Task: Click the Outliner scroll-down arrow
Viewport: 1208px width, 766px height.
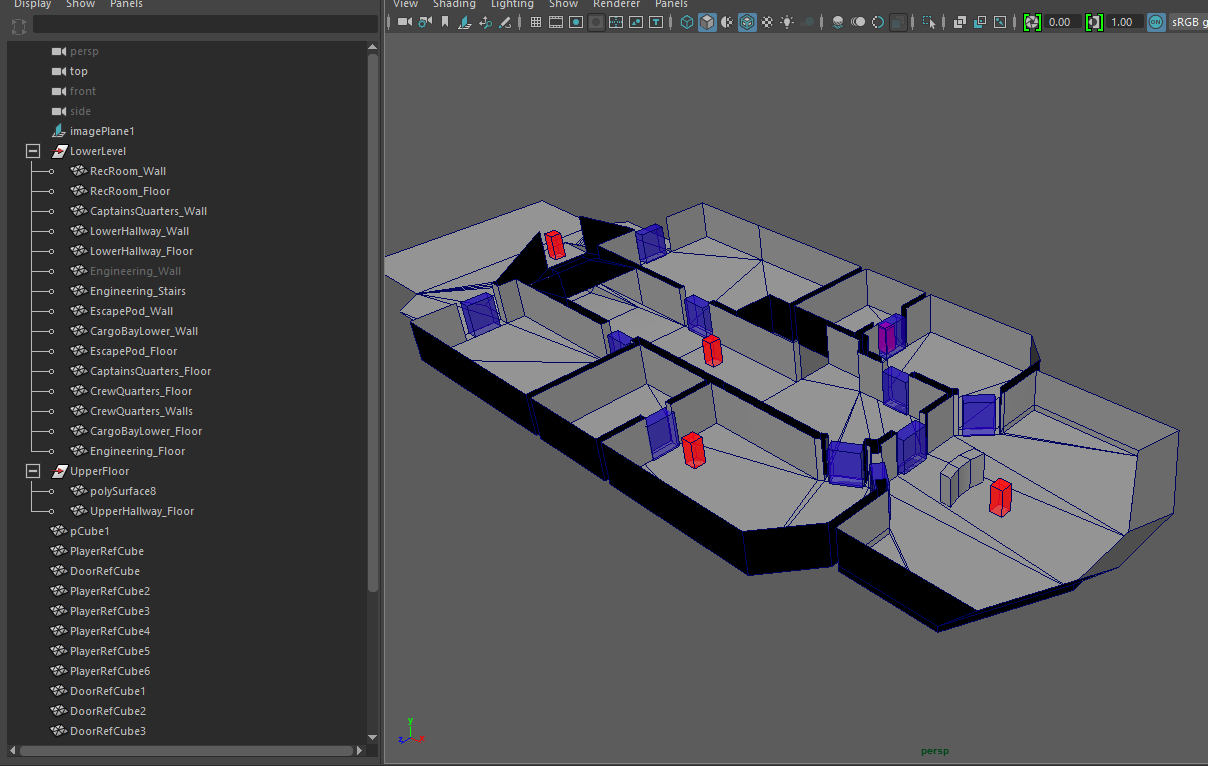Action: pos(373,737)
